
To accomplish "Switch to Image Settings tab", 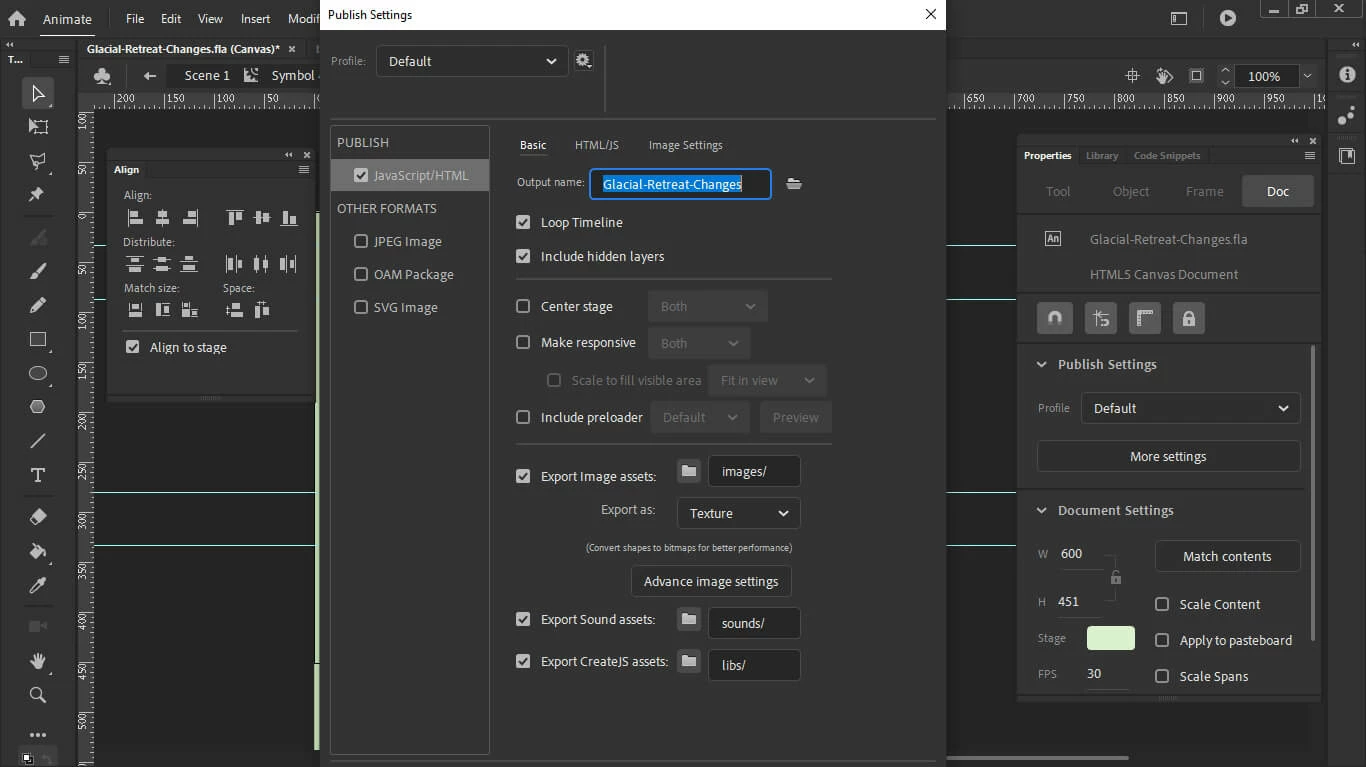I will (685, 145).
